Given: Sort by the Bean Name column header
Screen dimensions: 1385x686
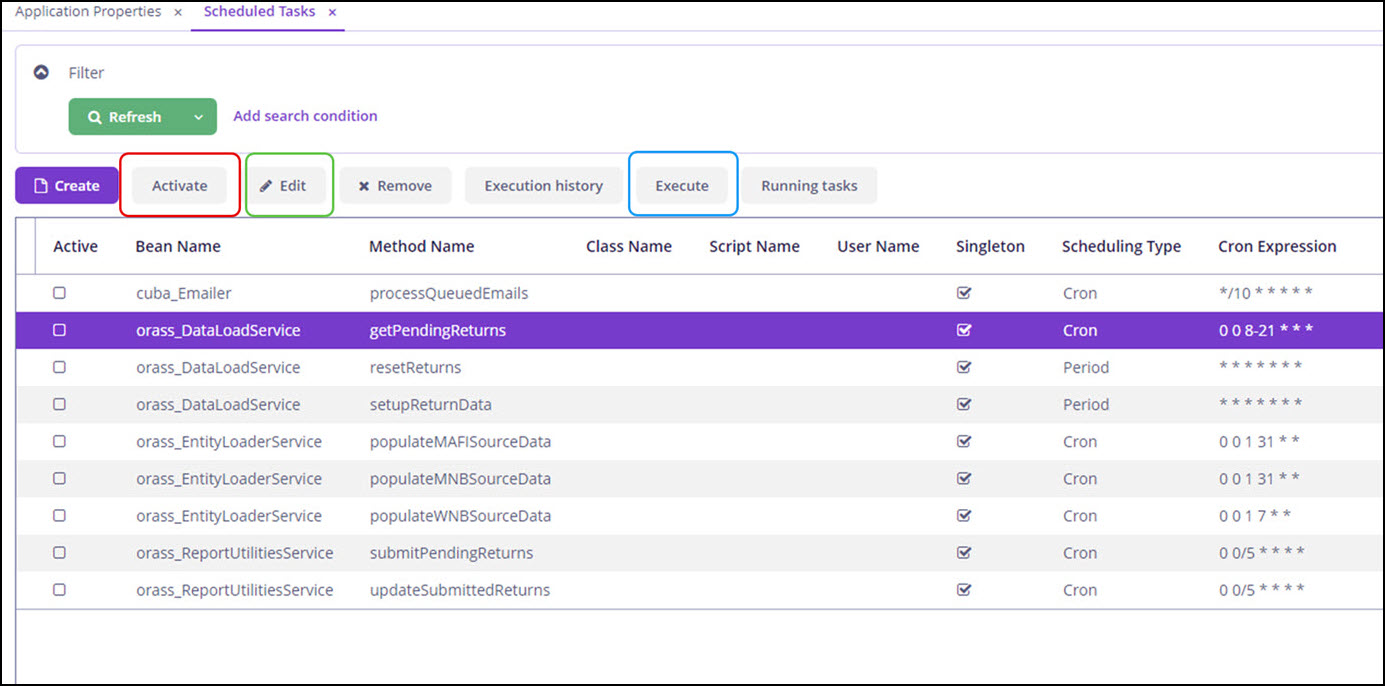Looking at the screenshot, I should point(178,247).
